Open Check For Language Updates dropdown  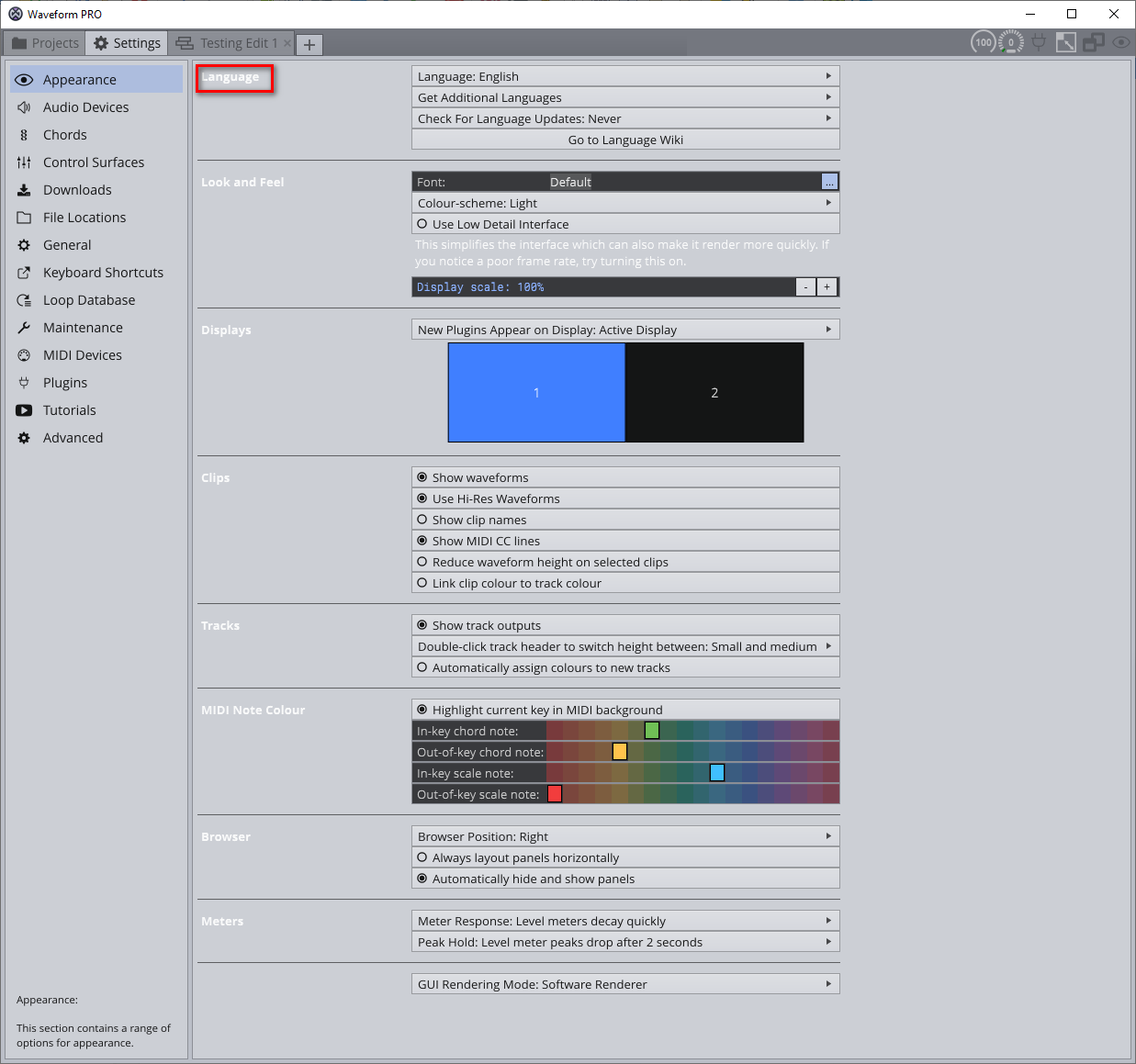coord(625,118)
